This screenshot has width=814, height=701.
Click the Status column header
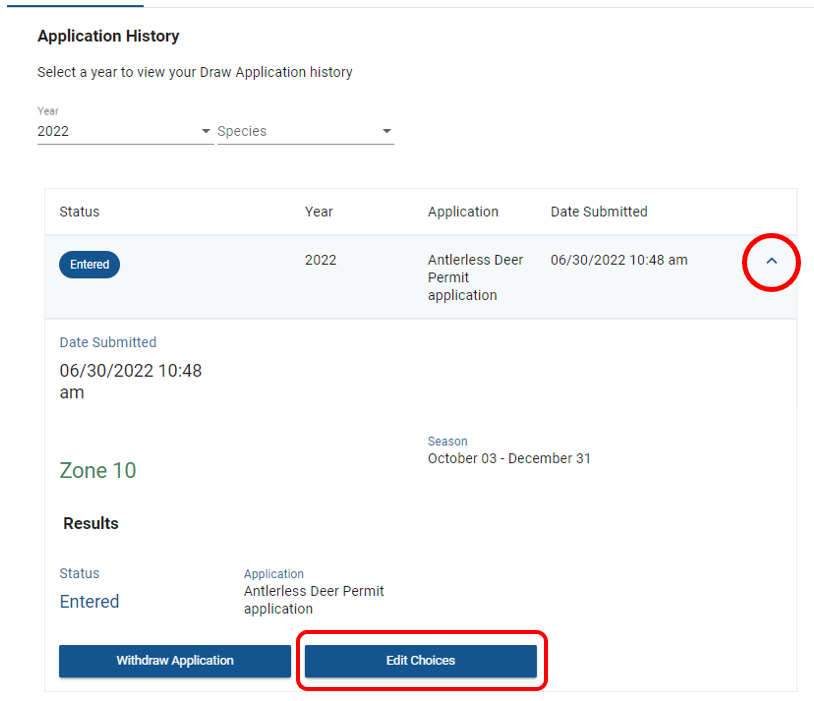80,212
